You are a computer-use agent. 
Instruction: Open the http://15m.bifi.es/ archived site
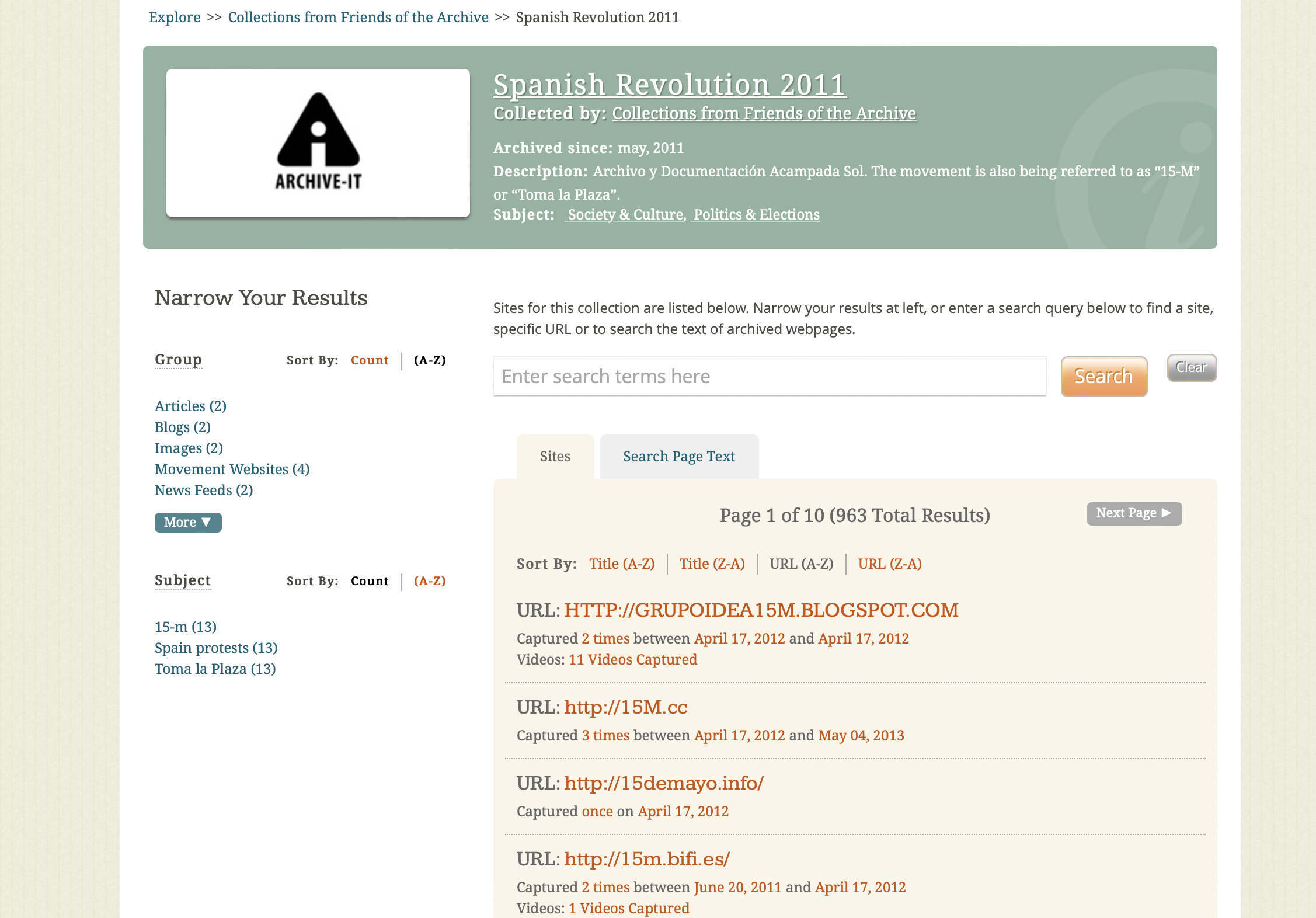click(x=647, y=859)
